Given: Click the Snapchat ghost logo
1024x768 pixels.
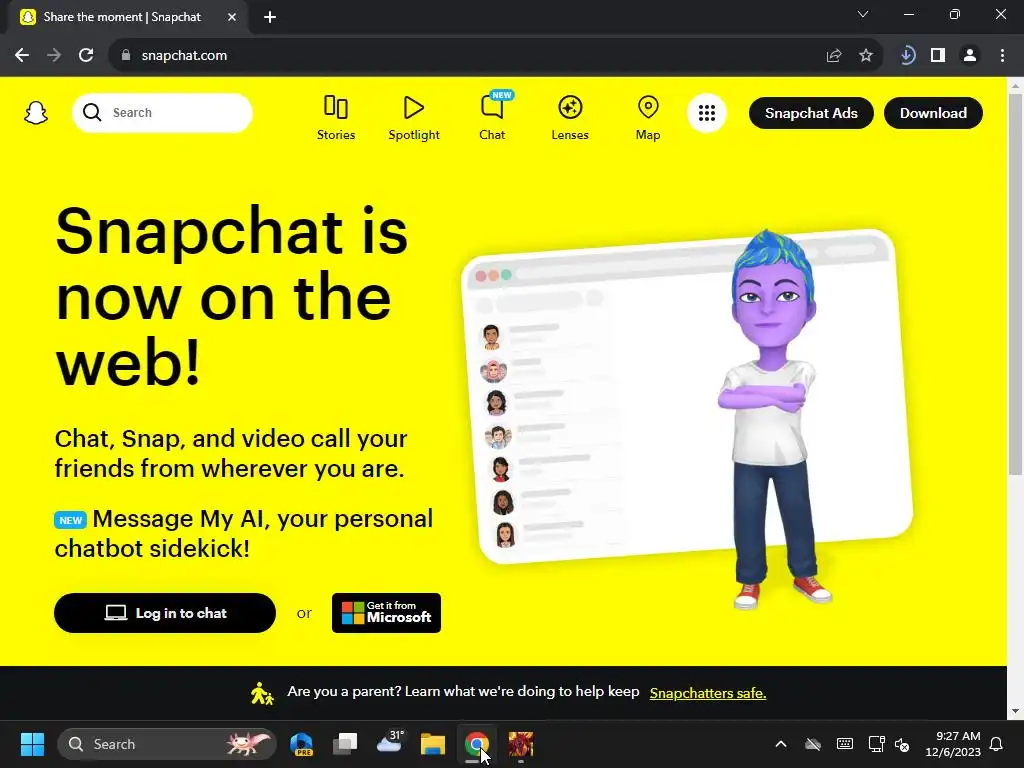Looking at the screenshot, I should point(36,113).
